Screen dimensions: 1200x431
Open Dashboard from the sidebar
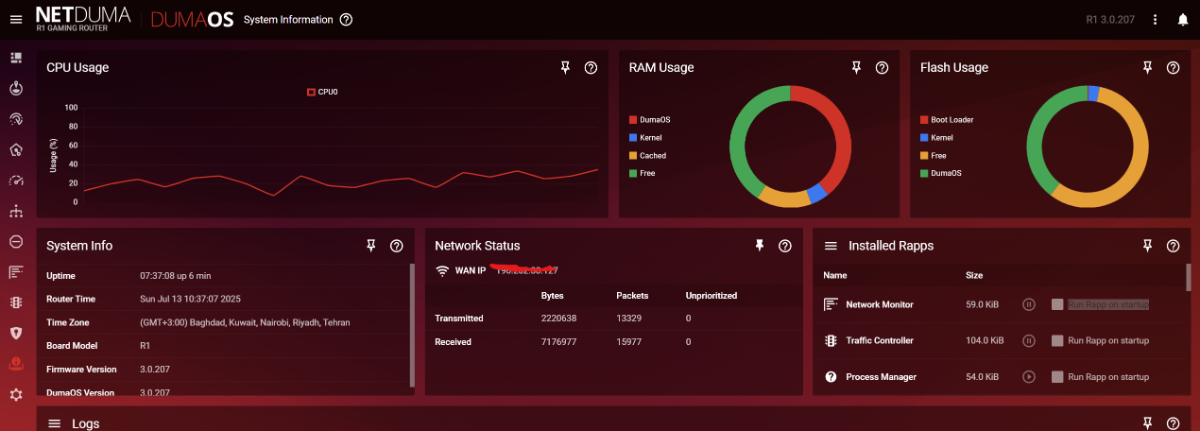pyautogui.click(x=15, y=58)
